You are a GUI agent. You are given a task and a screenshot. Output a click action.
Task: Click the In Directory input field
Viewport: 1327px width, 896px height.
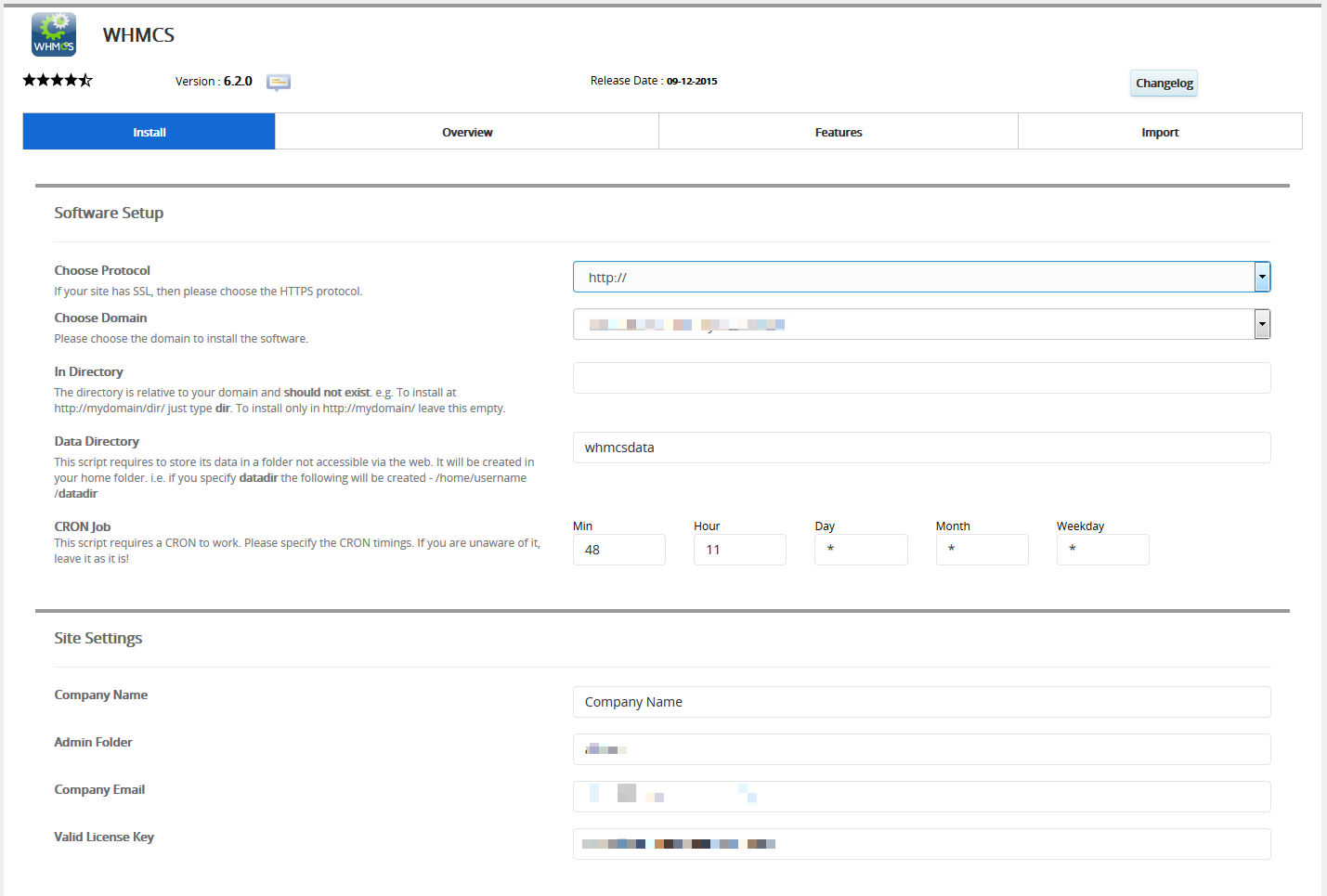pos(921,378)
